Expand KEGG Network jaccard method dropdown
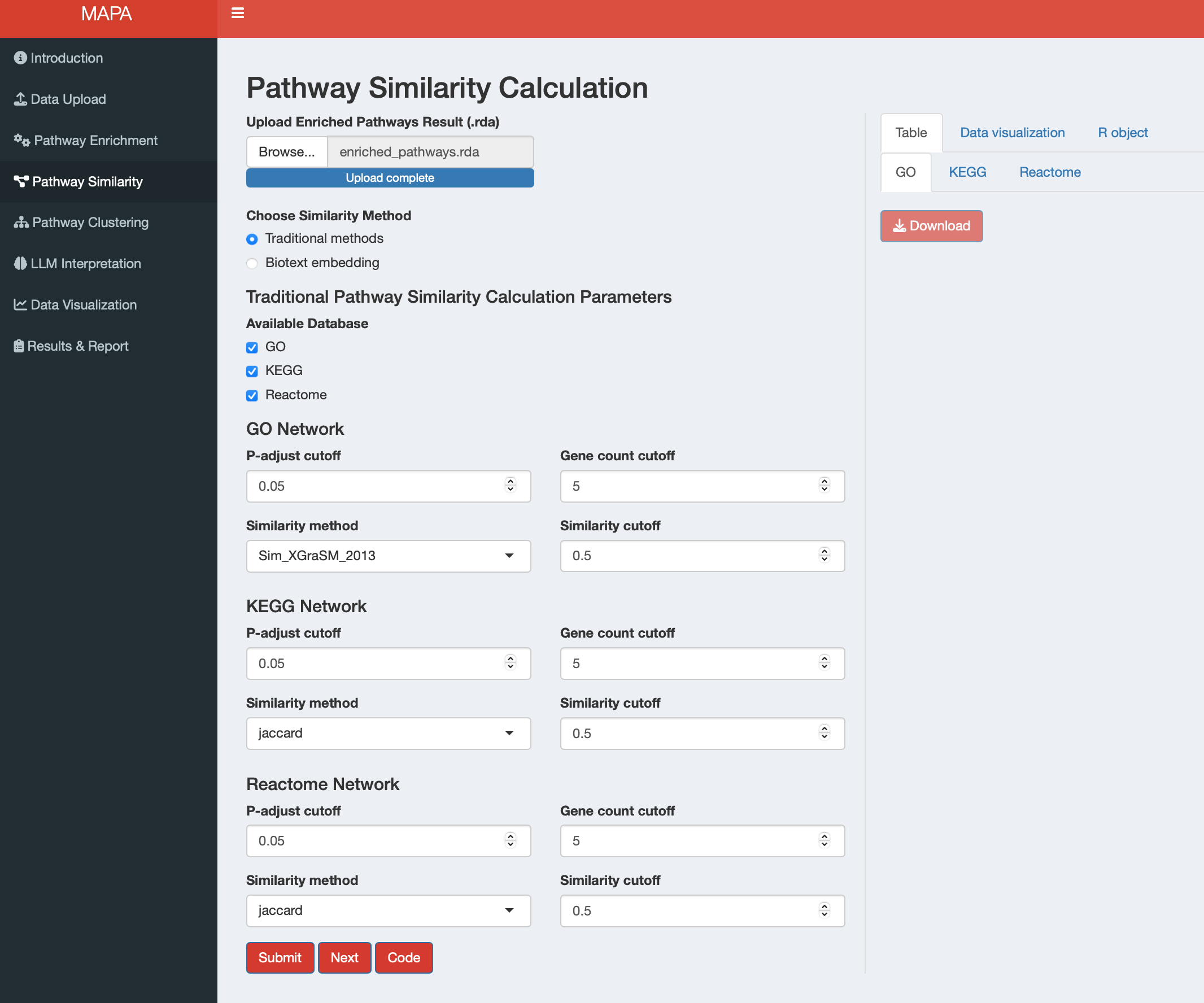 (x=388, y=733)
